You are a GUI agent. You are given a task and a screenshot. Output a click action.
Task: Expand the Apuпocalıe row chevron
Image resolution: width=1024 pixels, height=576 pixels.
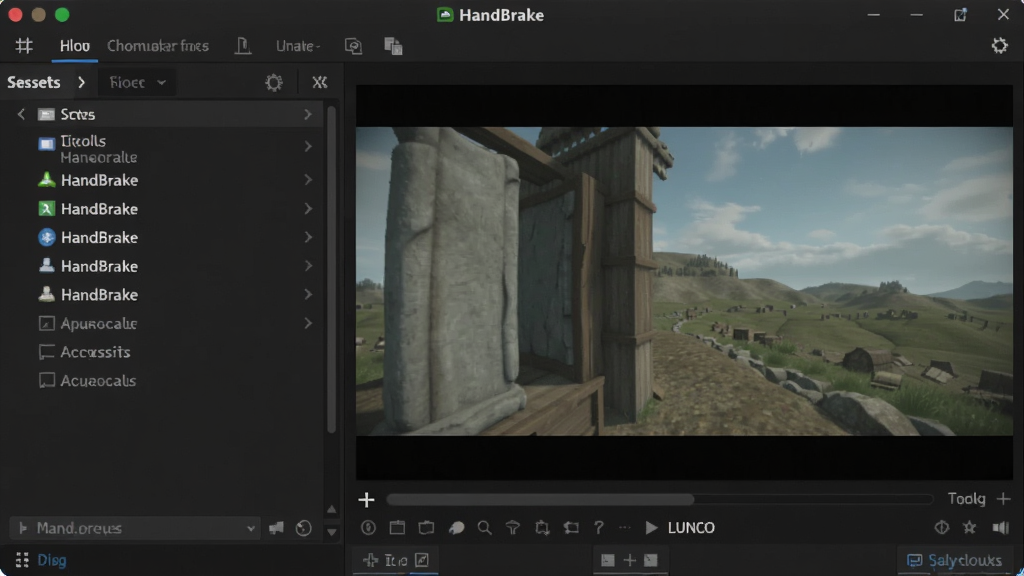308,323
